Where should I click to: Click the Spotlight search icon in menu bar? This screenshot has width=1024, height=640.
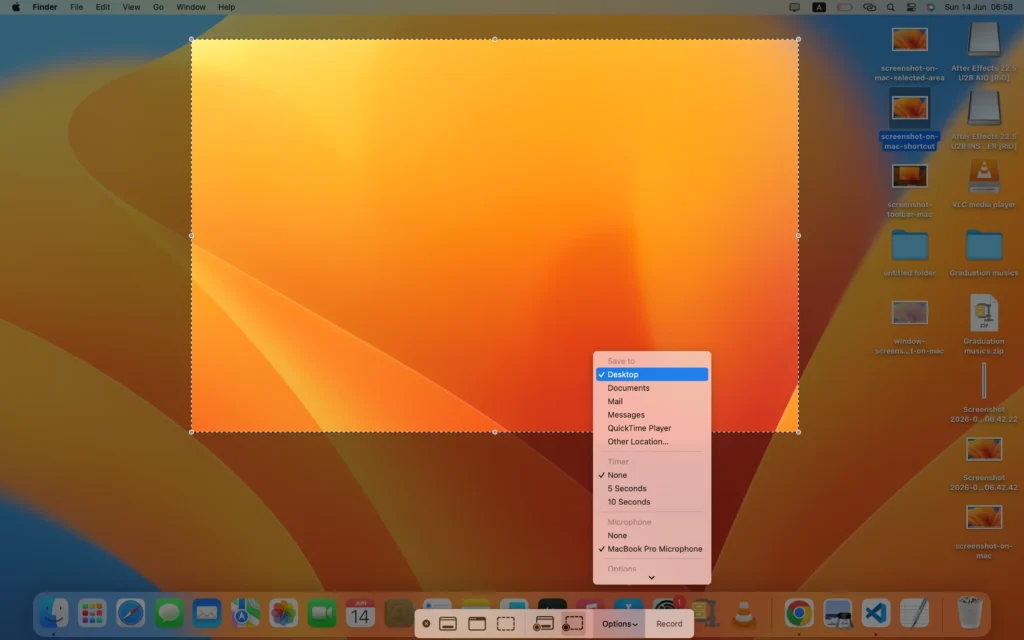(891, 7)
